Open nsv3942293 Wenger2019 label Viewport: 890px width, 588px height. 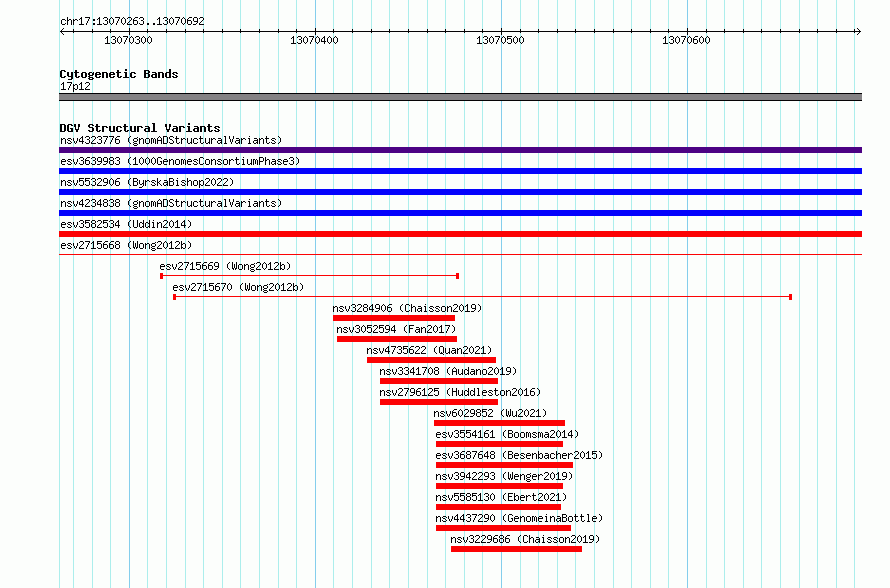[505, 476]
